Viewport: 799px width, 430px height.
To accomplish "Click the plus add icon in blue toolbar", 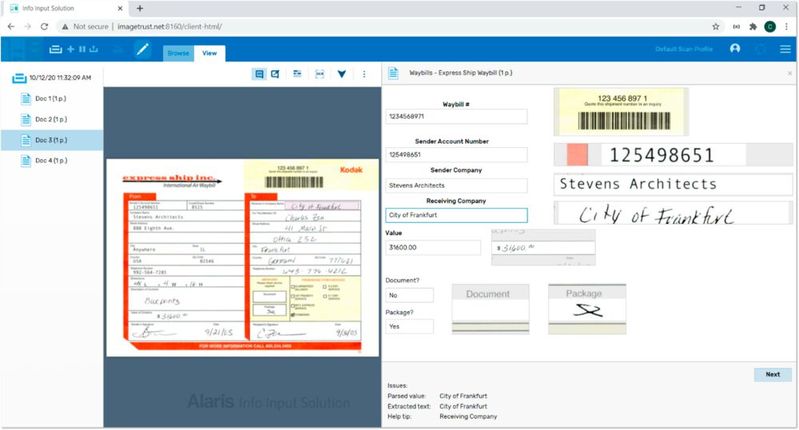I will click(70, 49).
